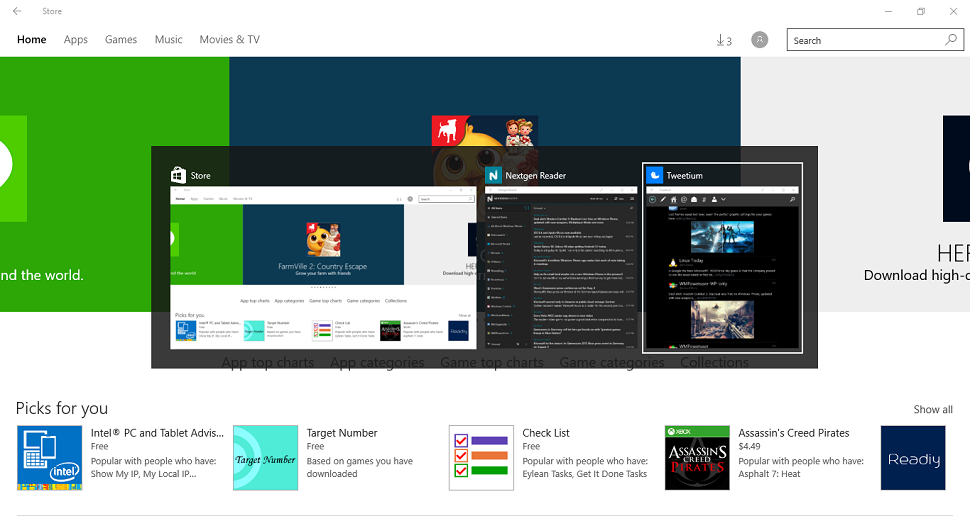
Task: Open the user account avatar
Action: pos(760,40)
